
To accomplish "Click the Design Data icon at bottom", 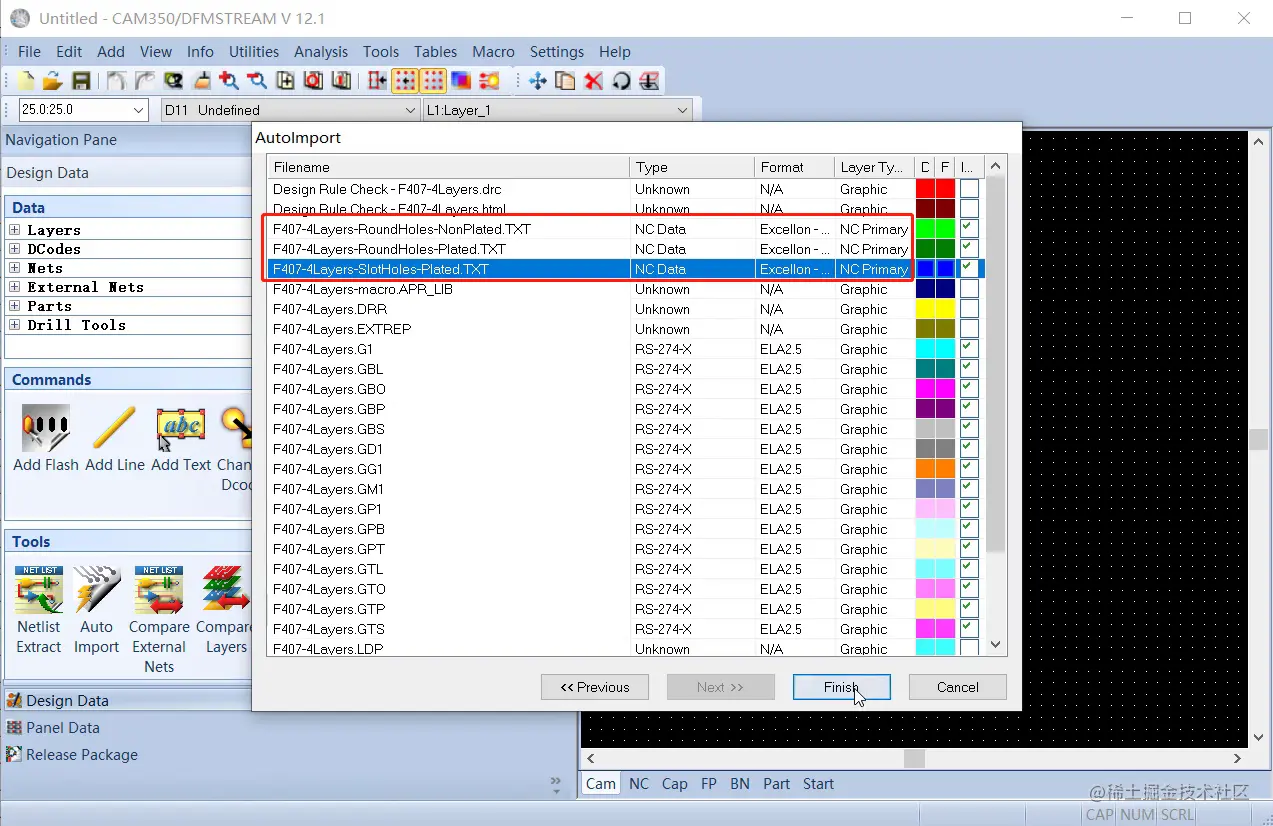I will click(14, 701).
